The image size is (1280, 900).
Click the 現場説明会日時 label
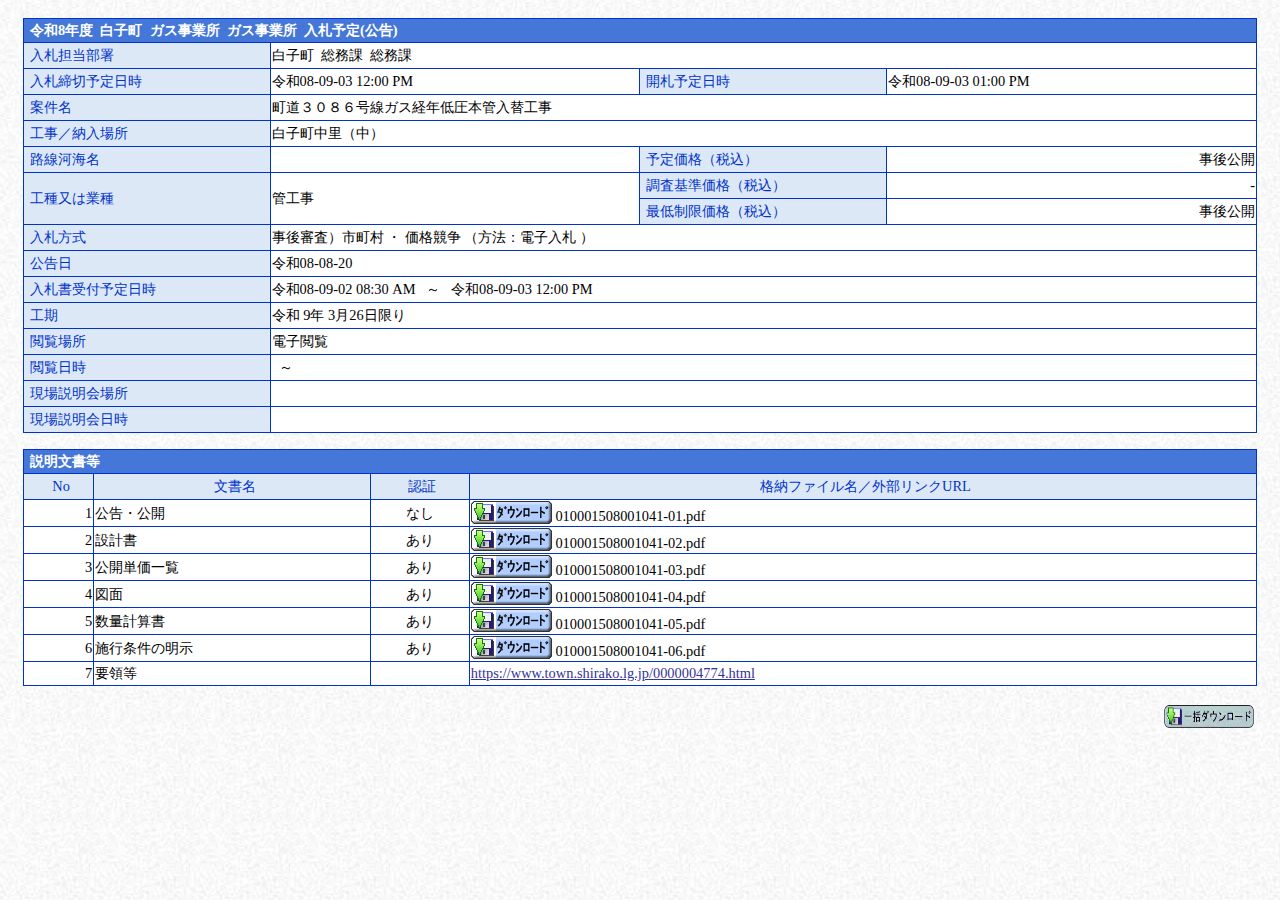point(147,419)
